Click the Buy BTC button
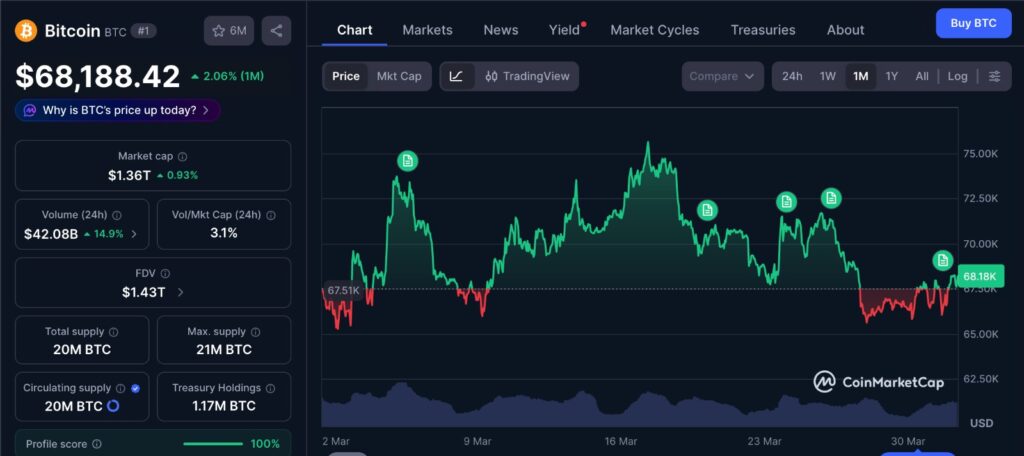The image size is (1024, 456). coord(973,24)
